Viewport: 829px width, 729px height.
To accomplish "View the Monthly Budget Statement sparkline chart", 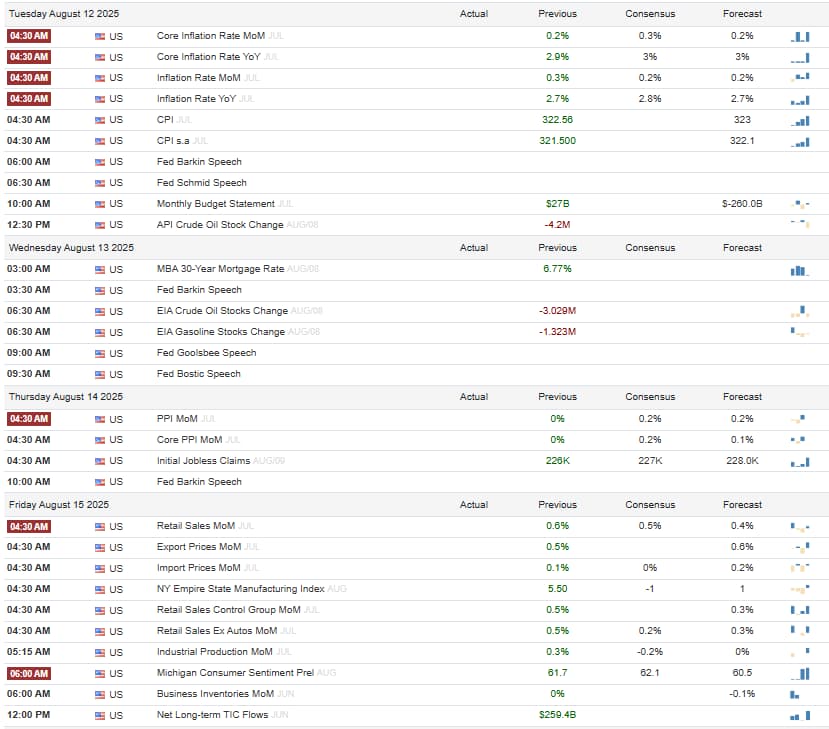I will (x=800, y=204).
